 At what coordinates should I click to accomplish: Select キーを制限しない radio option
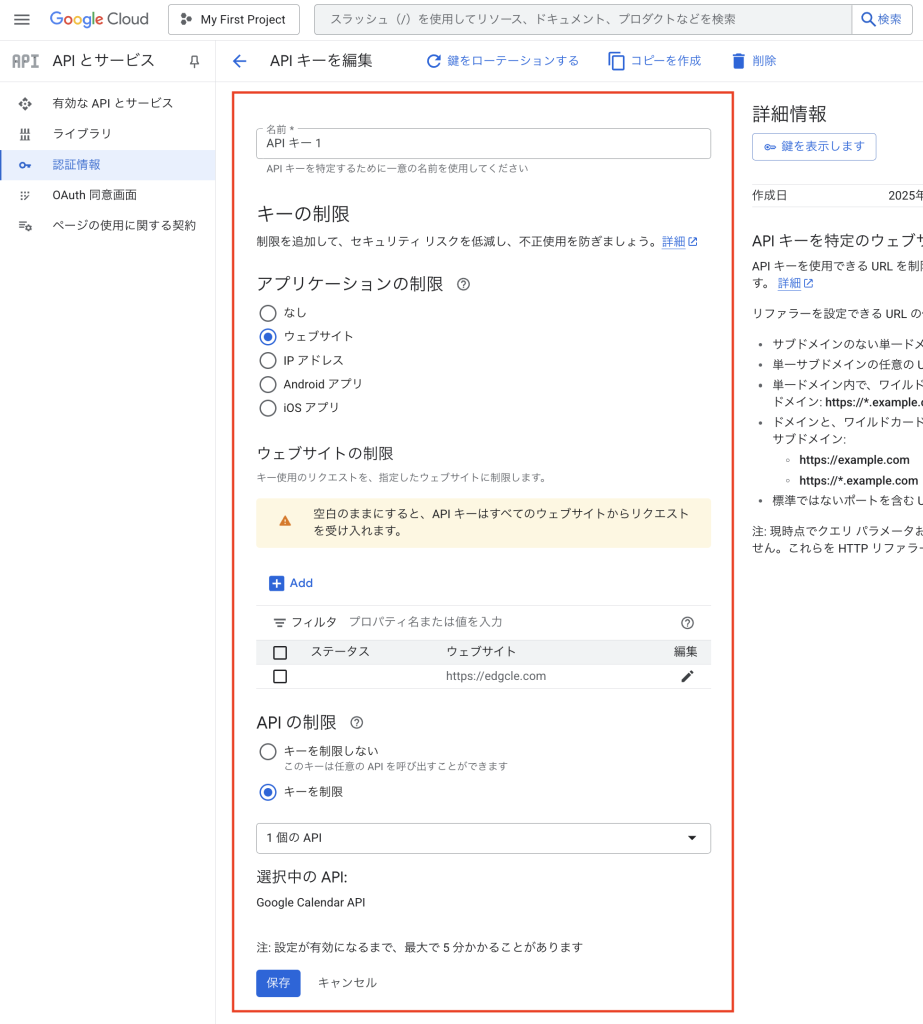click(x=268, y=752)
